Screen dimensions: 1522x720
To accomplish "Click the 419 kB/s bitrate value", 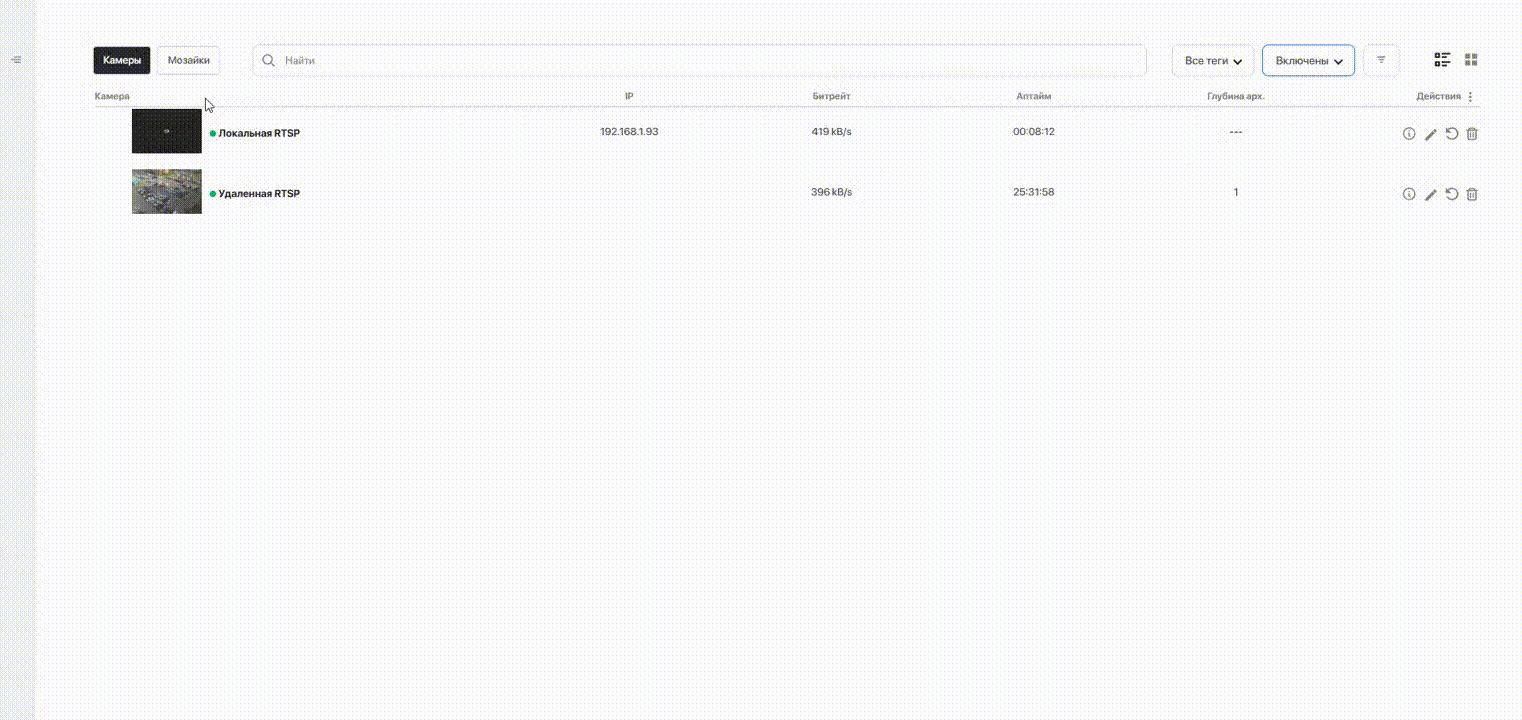I will pyautogui.click(x=831, y=132).
